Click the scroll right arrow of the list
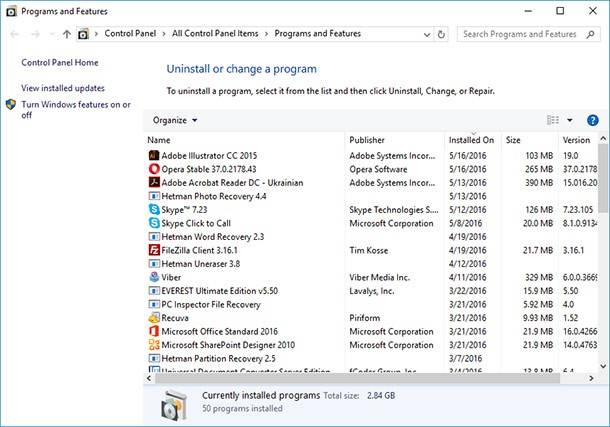 [591, 378]
